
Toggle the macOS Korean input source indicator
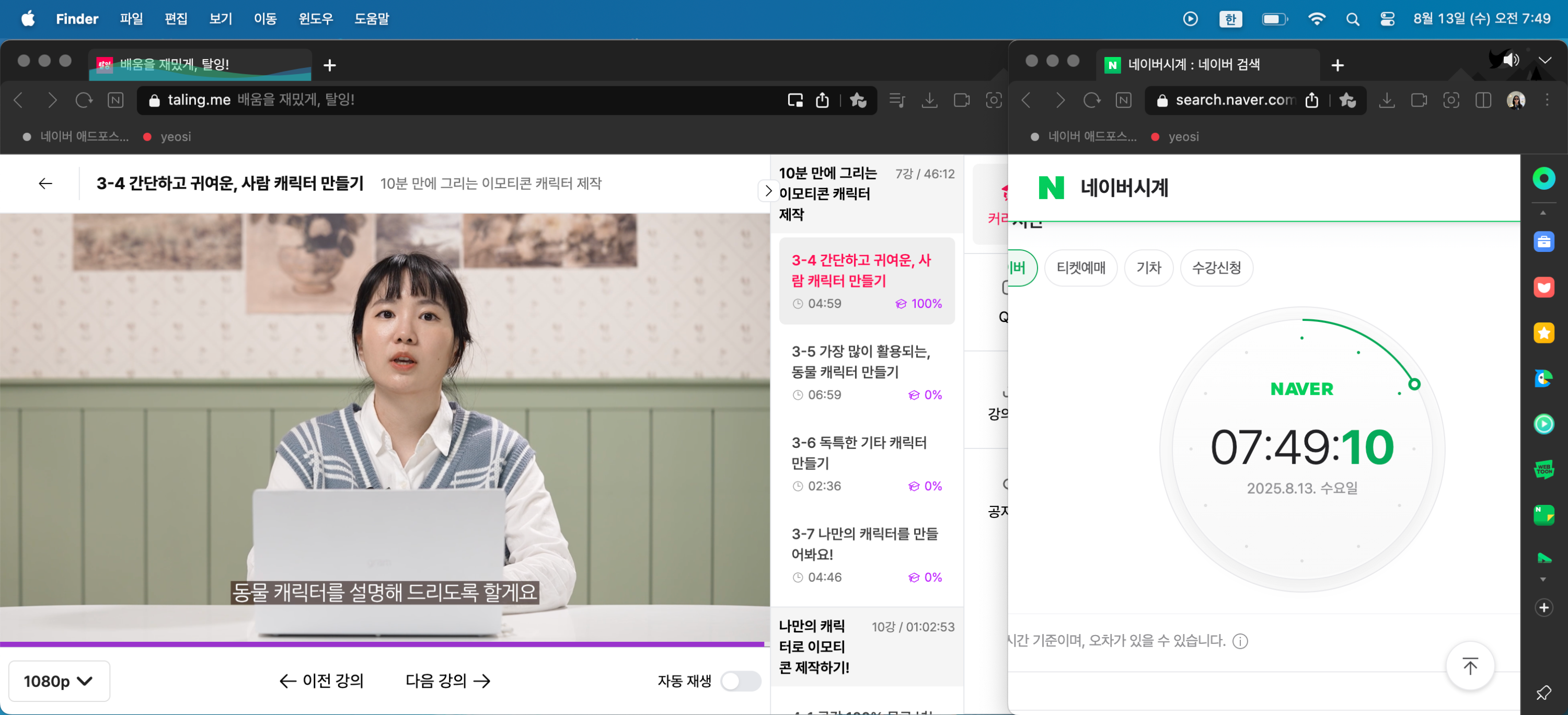tap(1230, 19)
